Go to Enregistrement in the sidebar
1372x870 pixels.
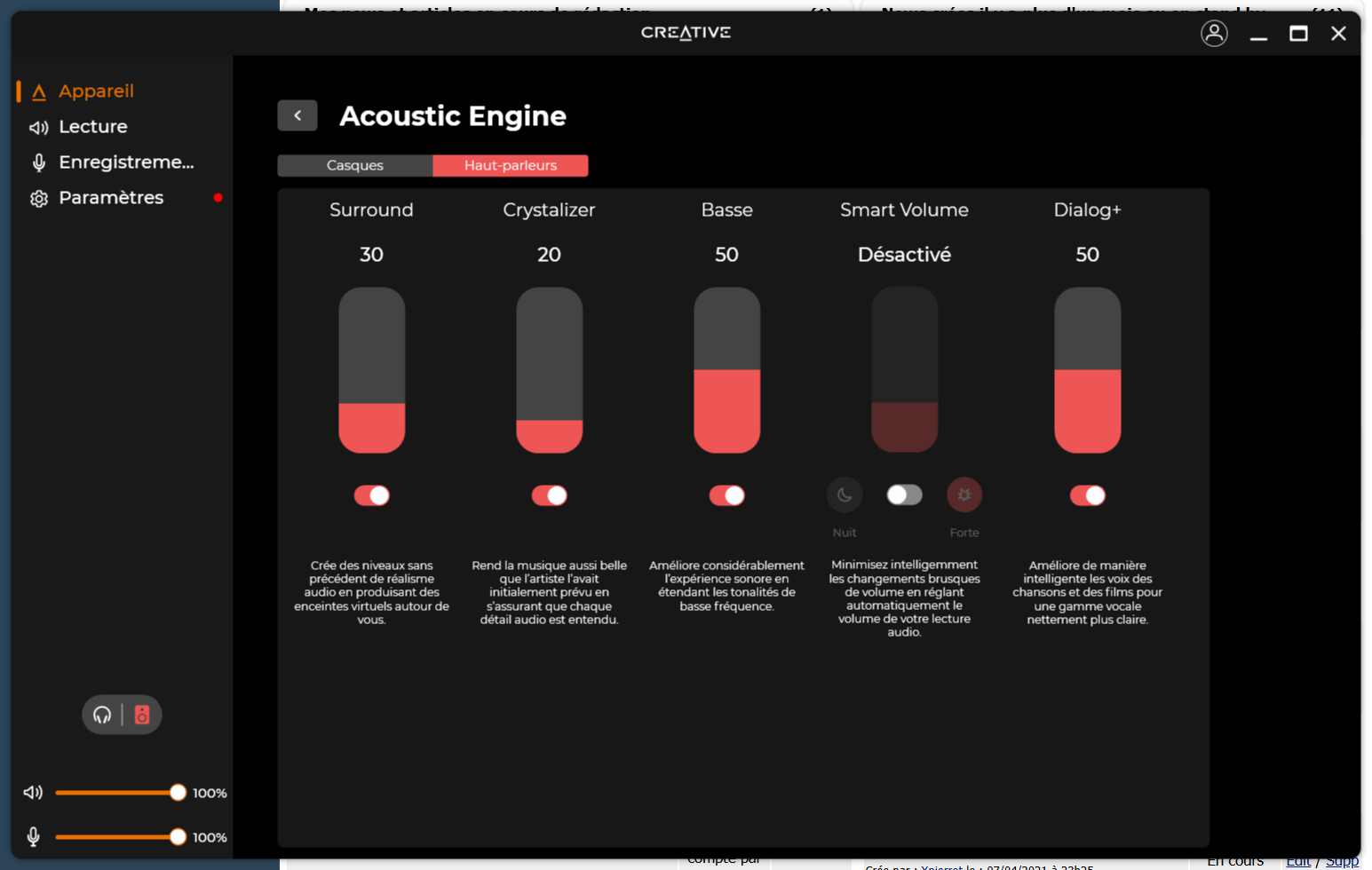click(x=125, y=162)
